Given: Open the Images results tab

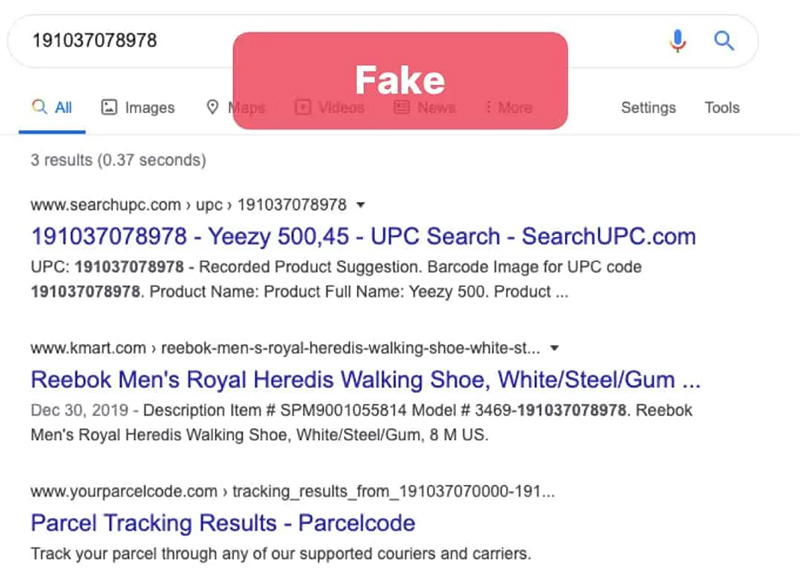Looking at the screenshot, I should [x=138, y=108].
